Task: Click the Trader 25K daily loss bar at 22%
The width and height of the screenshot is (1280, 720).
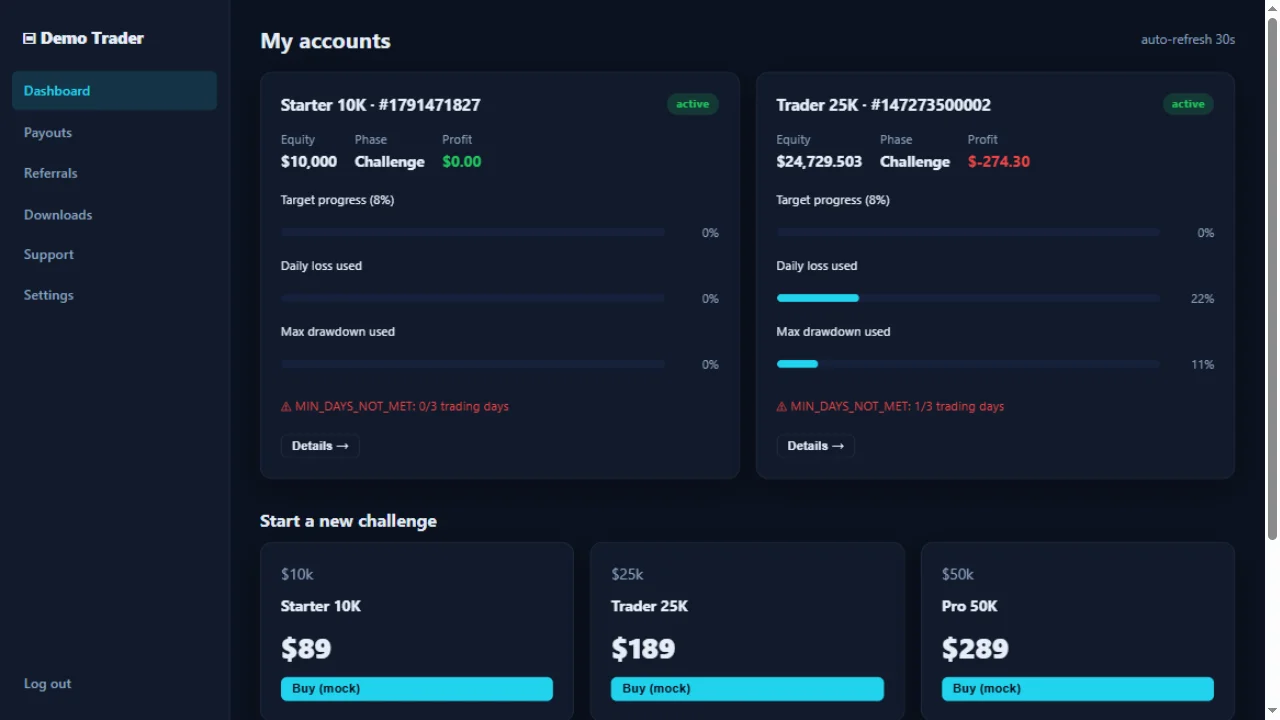Action: [x=968, y=298]
